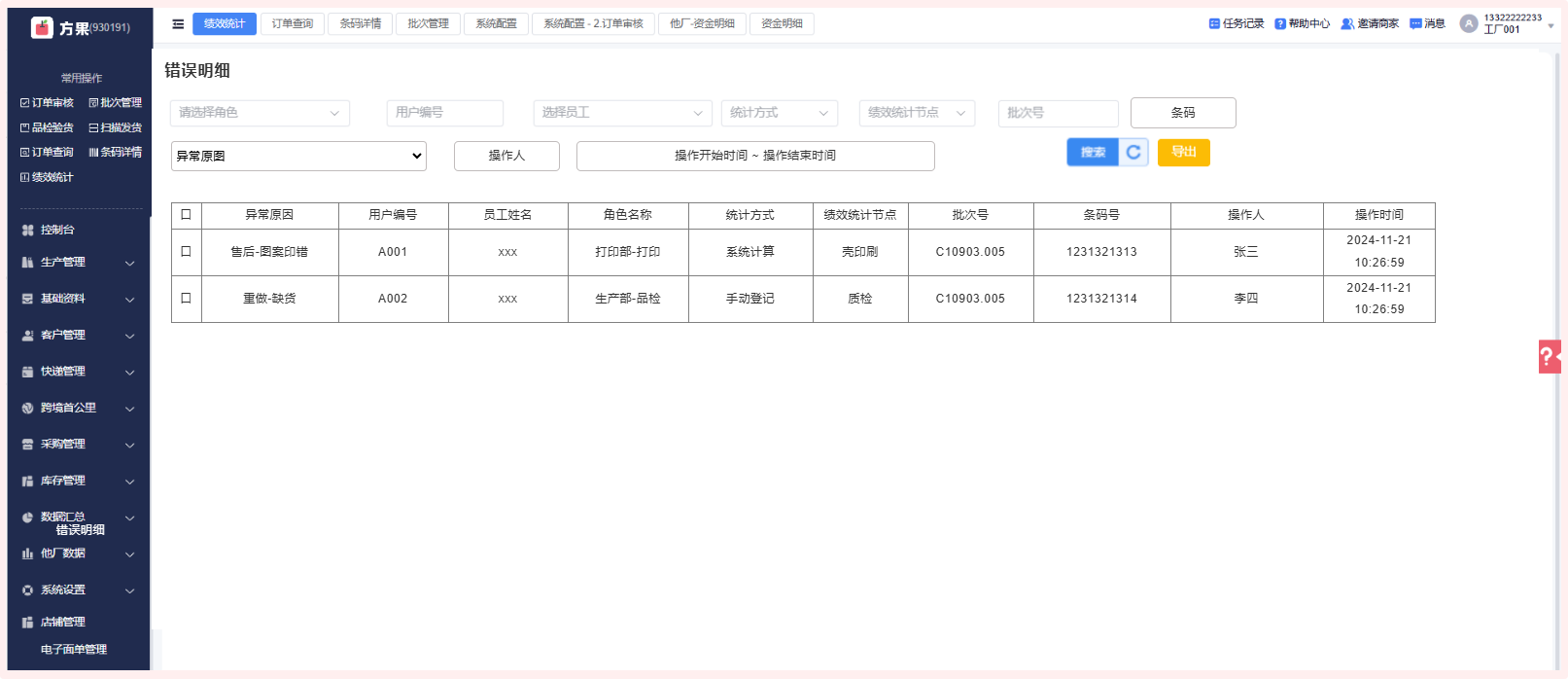The image size is (1568, 679).
Task: Click the operation start-end time range field
Action: [754, 156]
